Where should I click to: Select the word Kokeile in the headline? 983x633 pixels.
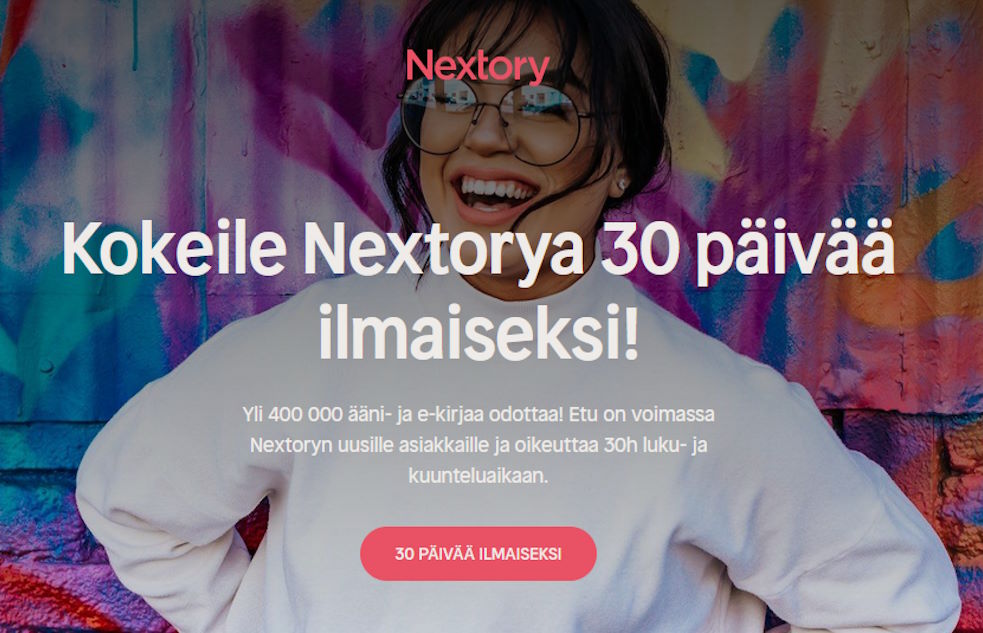point(174,249)
